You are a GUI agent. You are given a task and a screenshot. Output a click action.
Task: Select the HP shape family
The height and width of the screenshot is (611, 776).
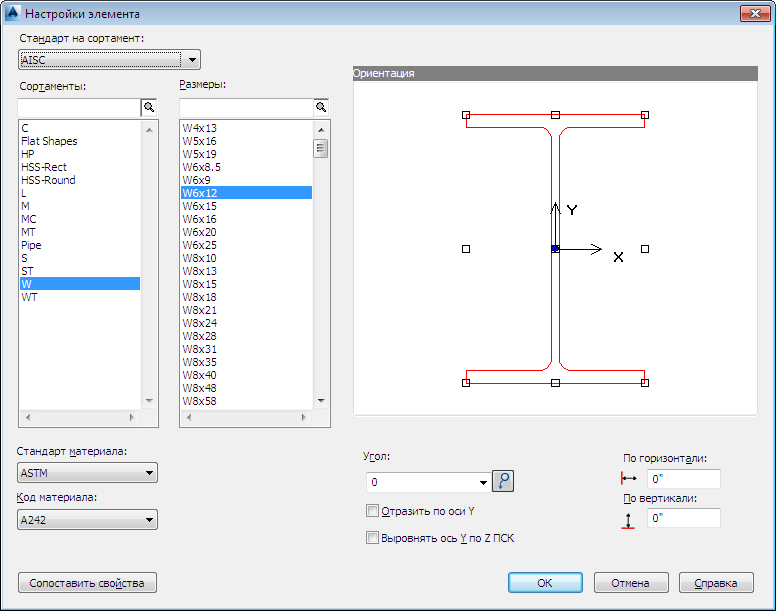click(x=80, y=154)
